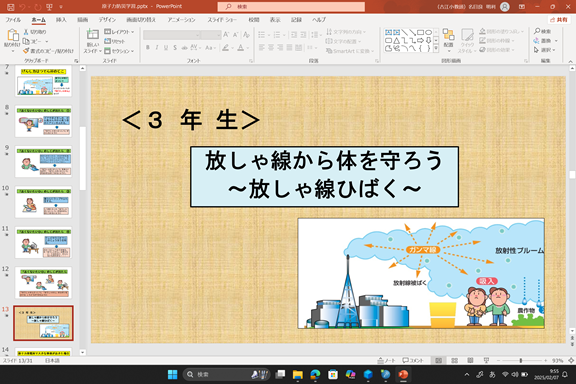Switch to the 挿入 tab
Image resolution: width=576 pixels, height=384 pixels.
61,19
